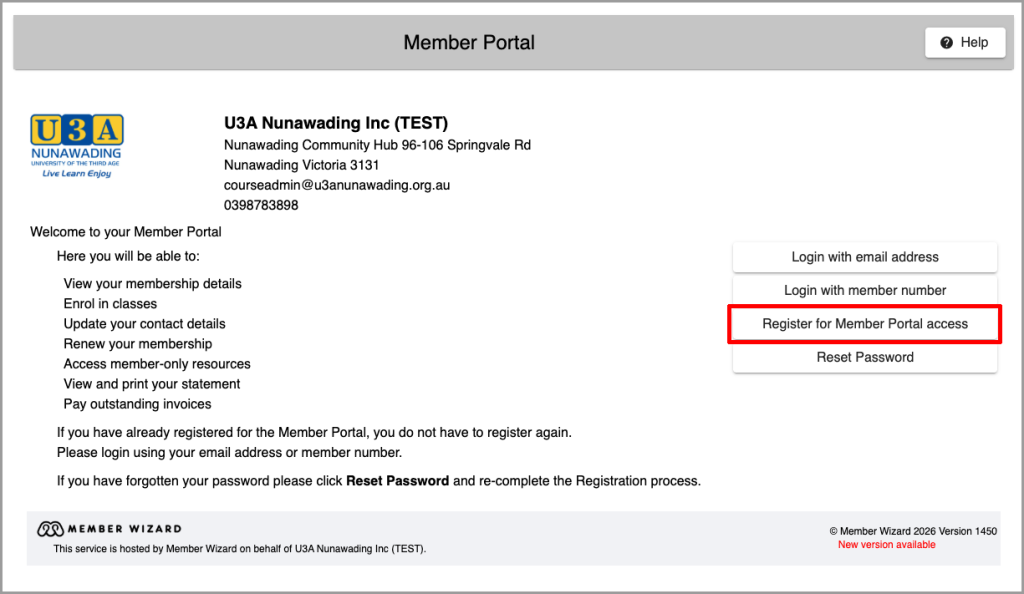1024x594 pixels.
Task: Click the New version available link
Action: click(x=886, y=544)
